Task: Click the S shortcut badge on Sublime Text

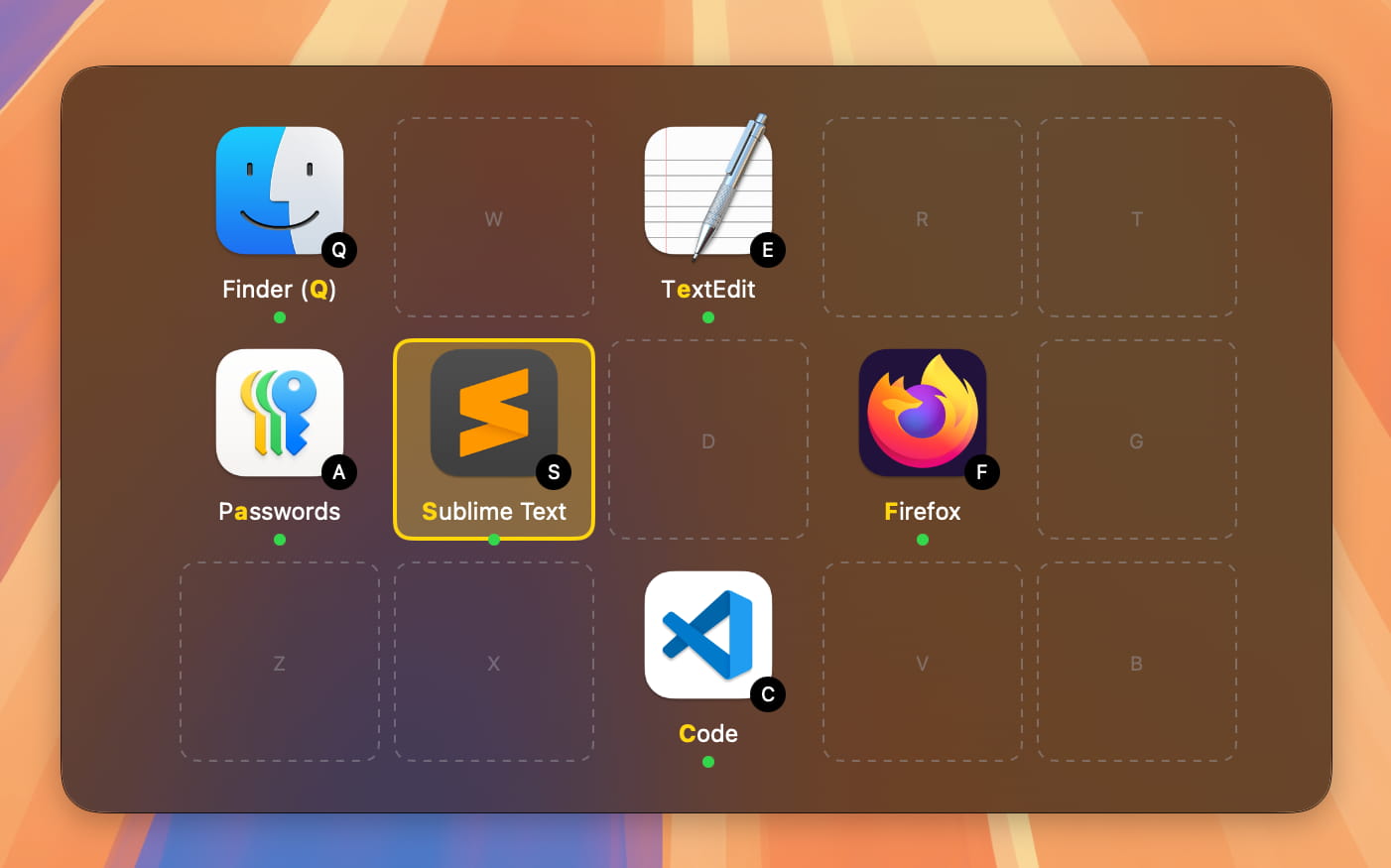Action: point(553,473)
